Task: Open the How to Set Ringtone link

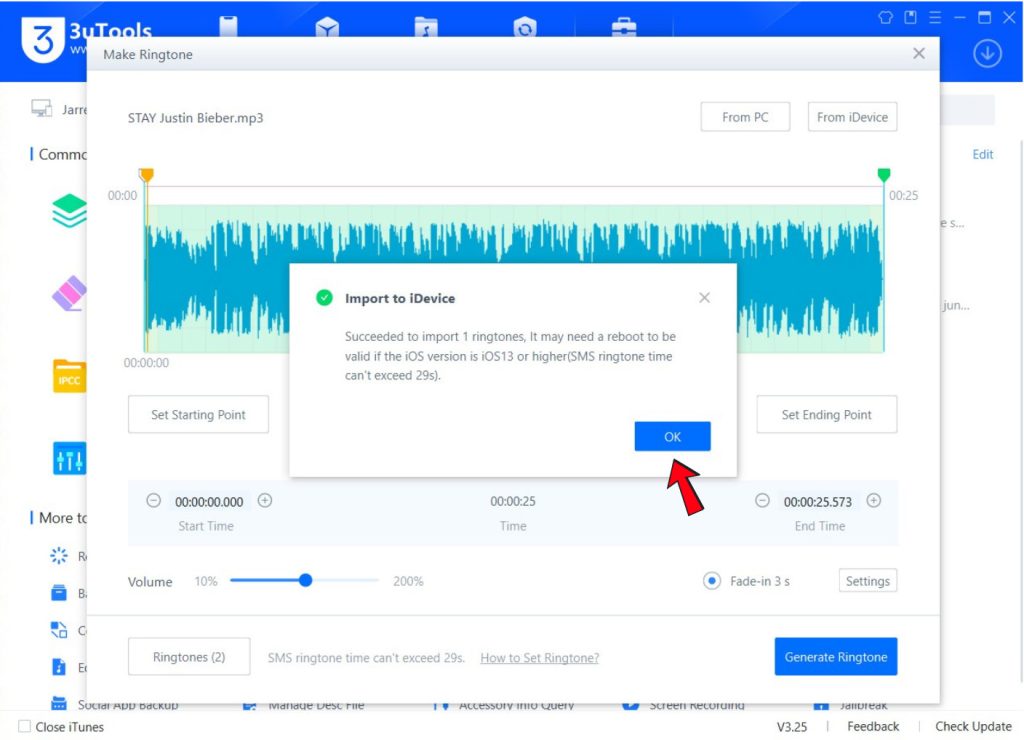Action: (539, 658)
